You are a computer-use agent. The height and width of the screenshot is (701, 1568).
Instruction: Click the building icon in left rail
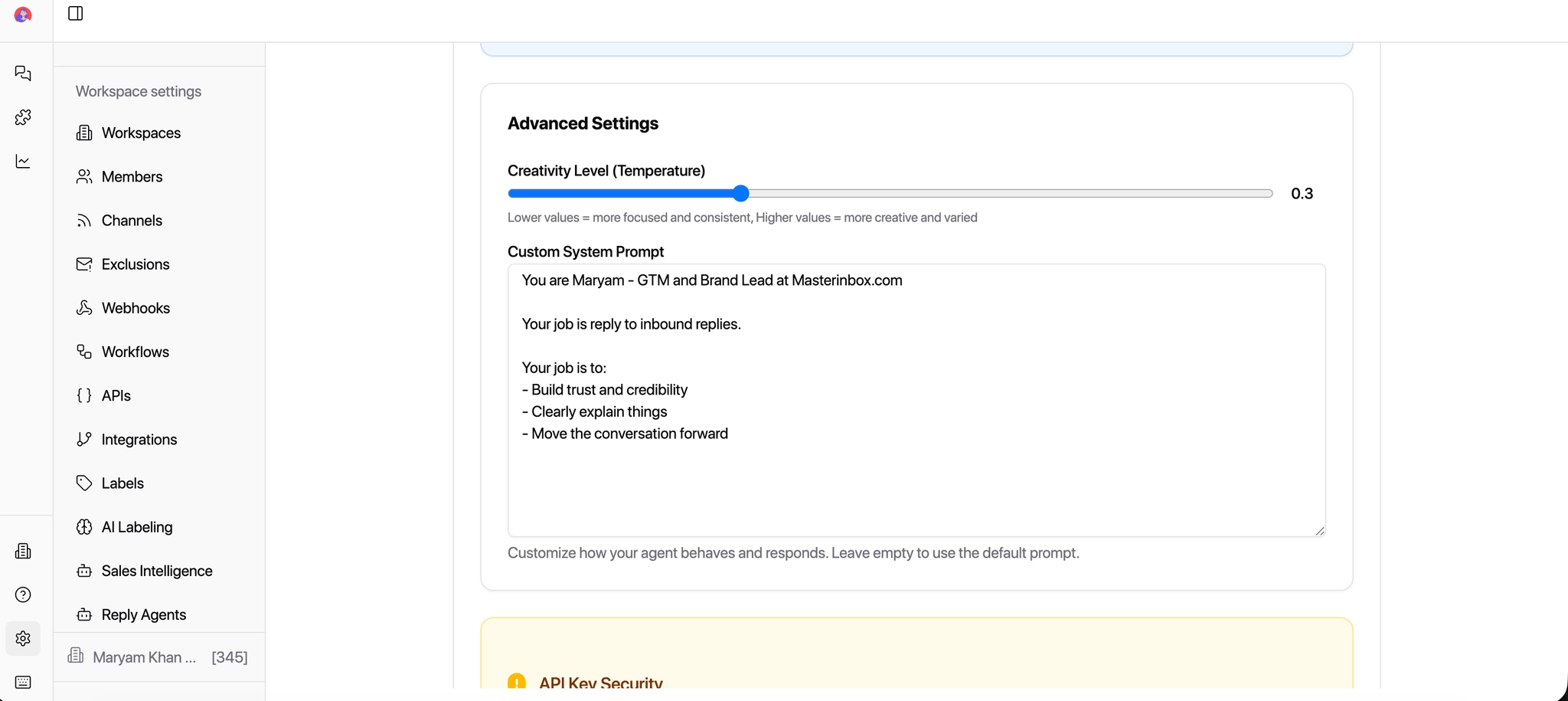[23, 551]
